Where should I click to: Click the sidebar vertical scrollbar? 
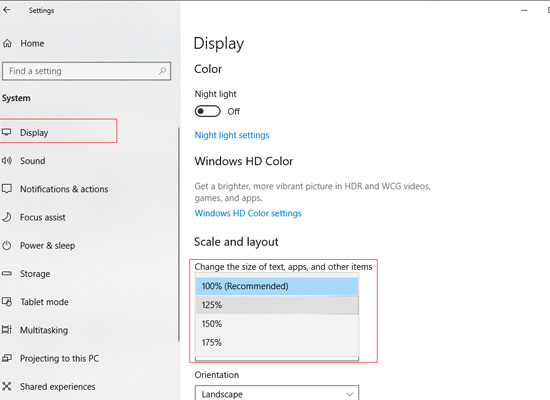pos(179,234)
